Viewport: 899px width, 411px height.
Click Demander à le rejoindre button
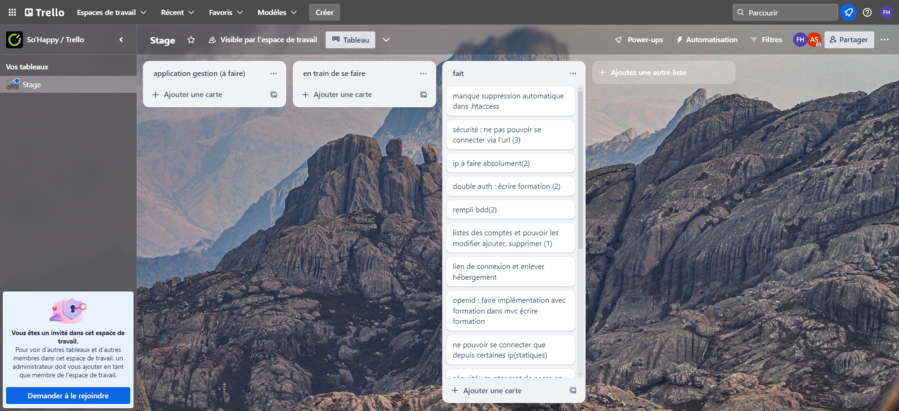[x=68, y=396]
